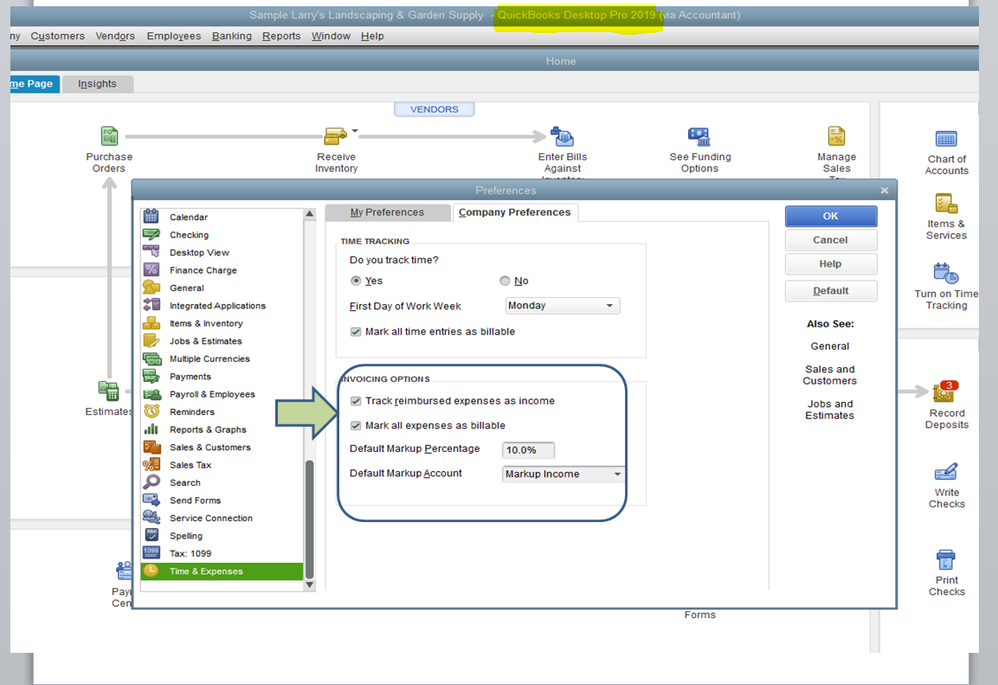
Task: Open Receive Inventory icon
Action: 335,136
